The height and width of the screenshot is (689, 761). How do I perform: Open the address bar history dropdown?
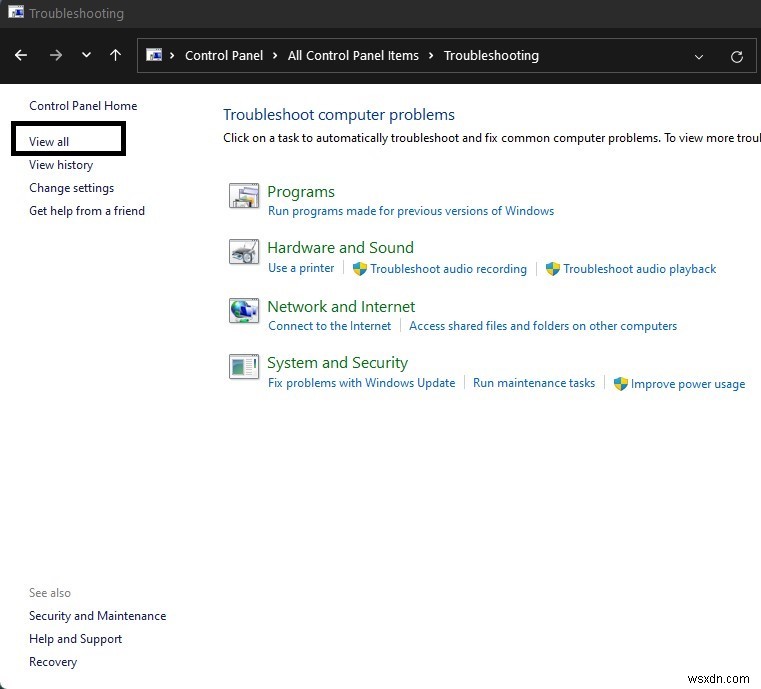[699, 57]
